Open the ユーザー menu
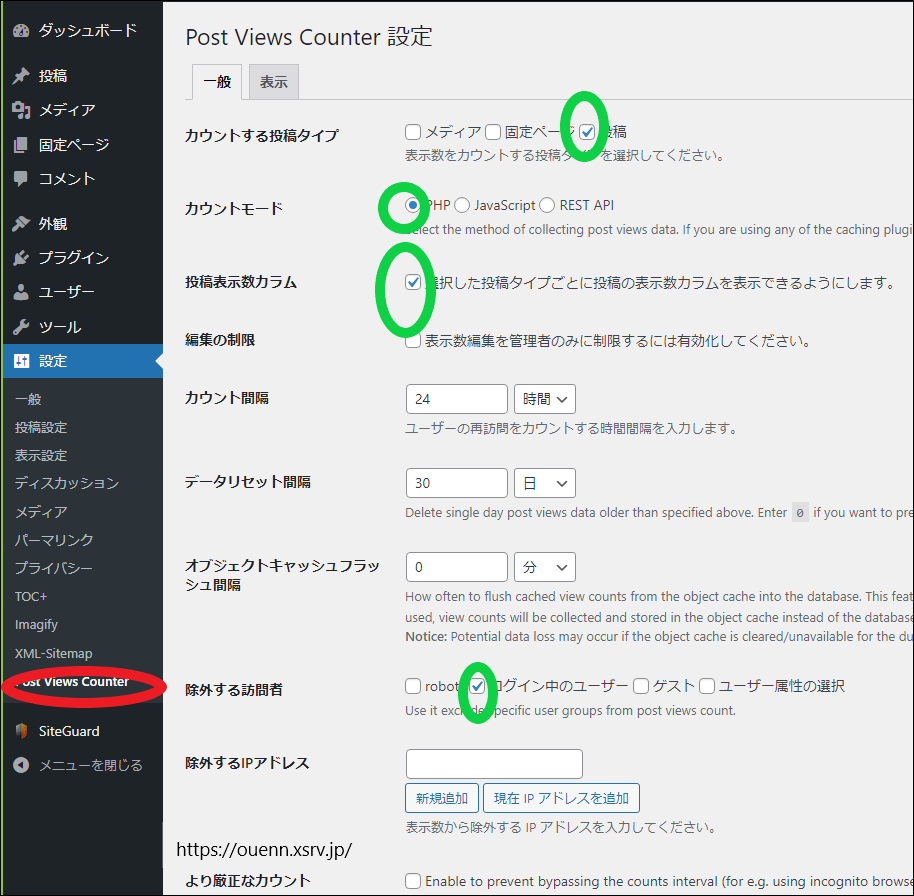The width and height of the screenshot is (914, 896). coord(82,292)
